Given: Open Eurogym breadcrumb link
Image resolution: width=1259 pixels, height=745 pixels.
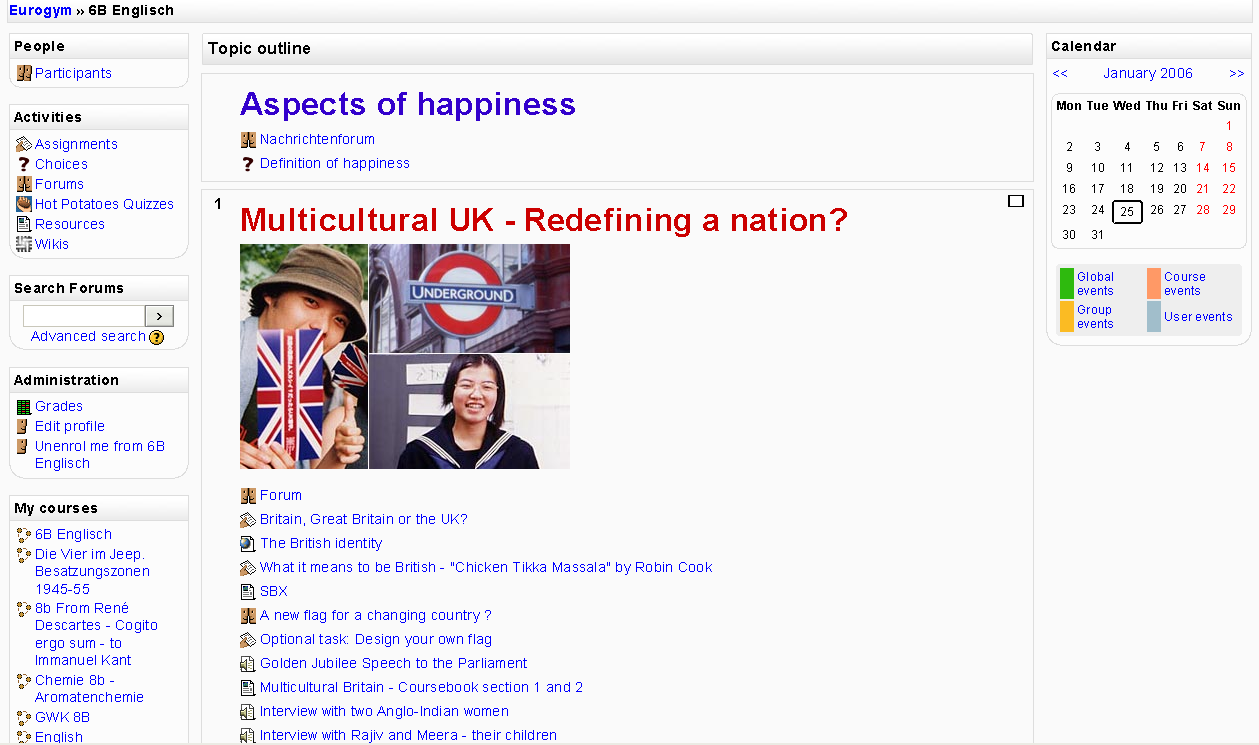Looking at the screenshot, I should (x=40, y=10).
